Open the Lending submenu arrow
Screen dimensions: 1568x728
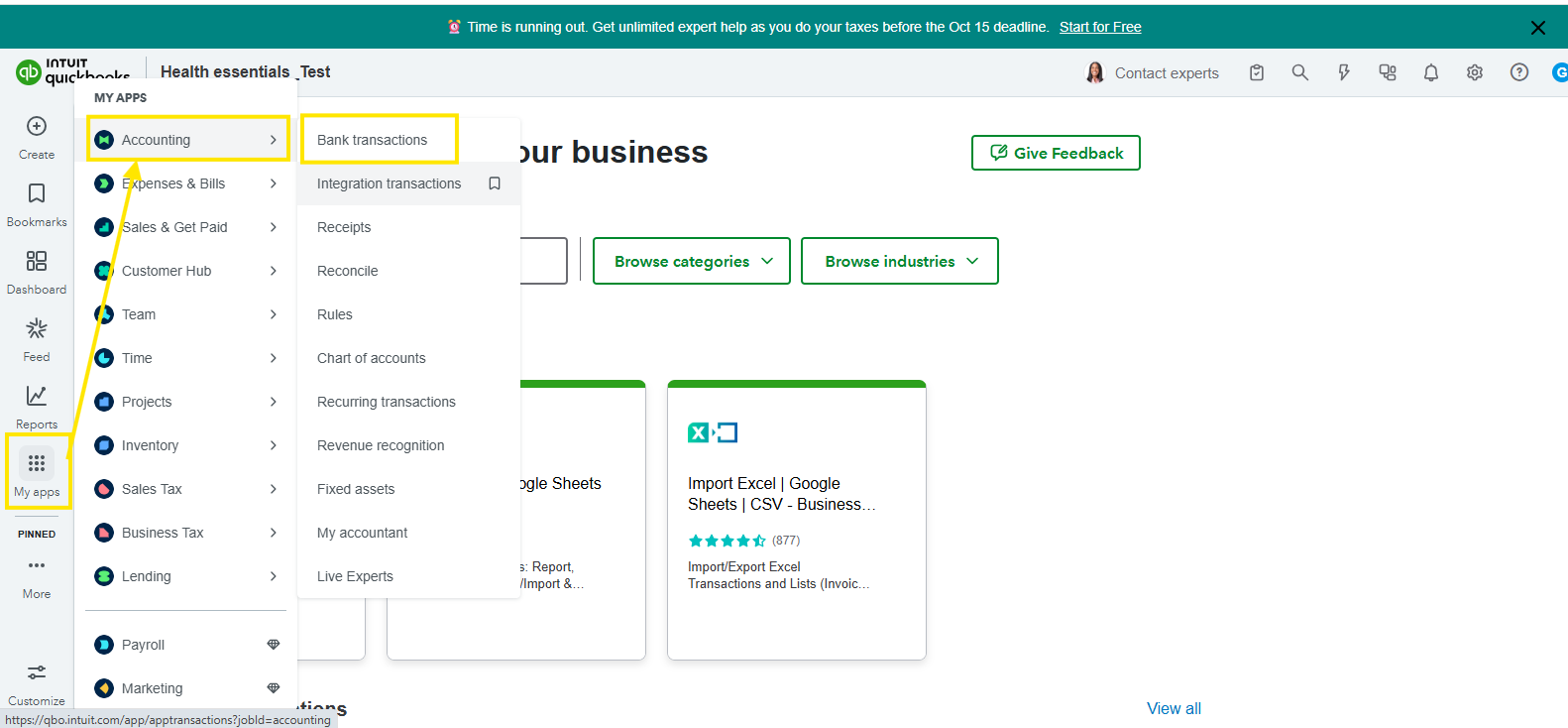(274, 576)
